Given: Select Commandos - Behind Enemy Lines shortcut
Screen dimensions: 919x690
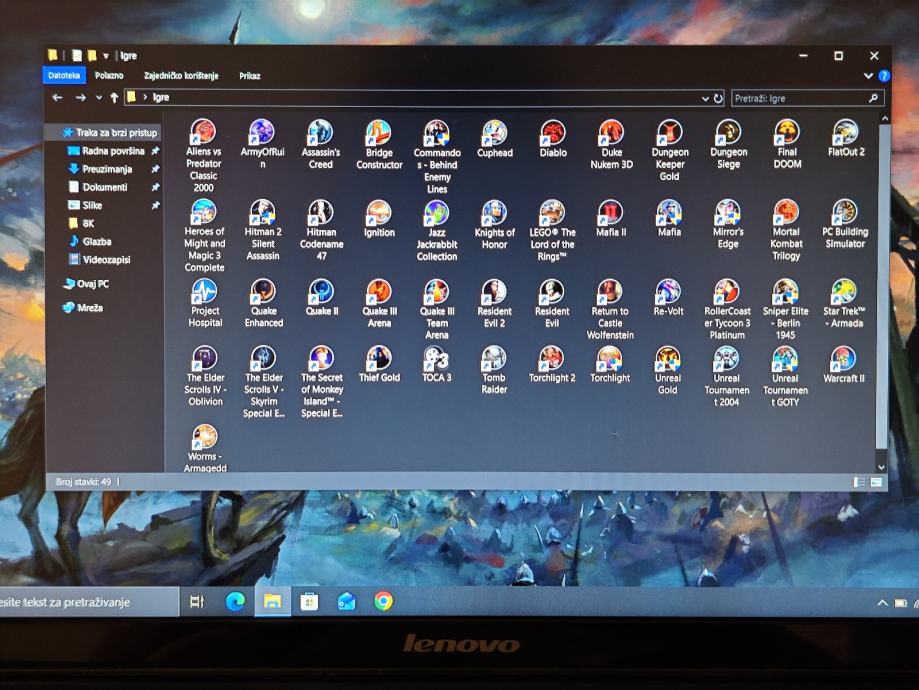Looking at the screenshot, I should click(x=437, y=157).
